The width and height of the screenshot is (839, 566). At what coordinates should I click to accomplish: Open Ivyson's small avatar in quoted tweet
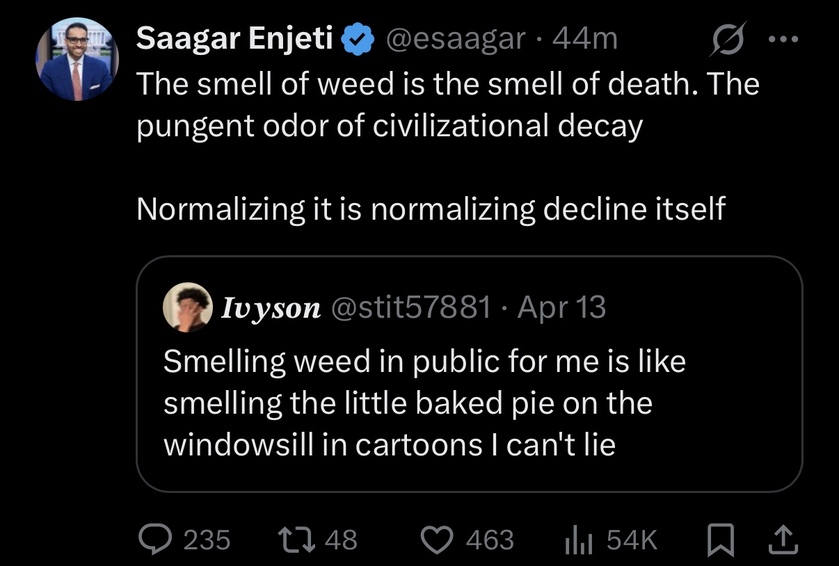pos(189,306)
